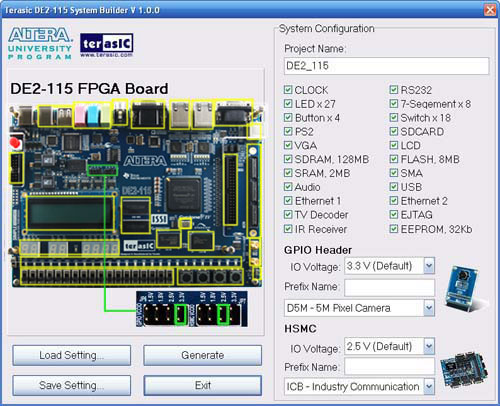
Task: Disable the Ethernet 2 checkbox
Action: point(394,201)
